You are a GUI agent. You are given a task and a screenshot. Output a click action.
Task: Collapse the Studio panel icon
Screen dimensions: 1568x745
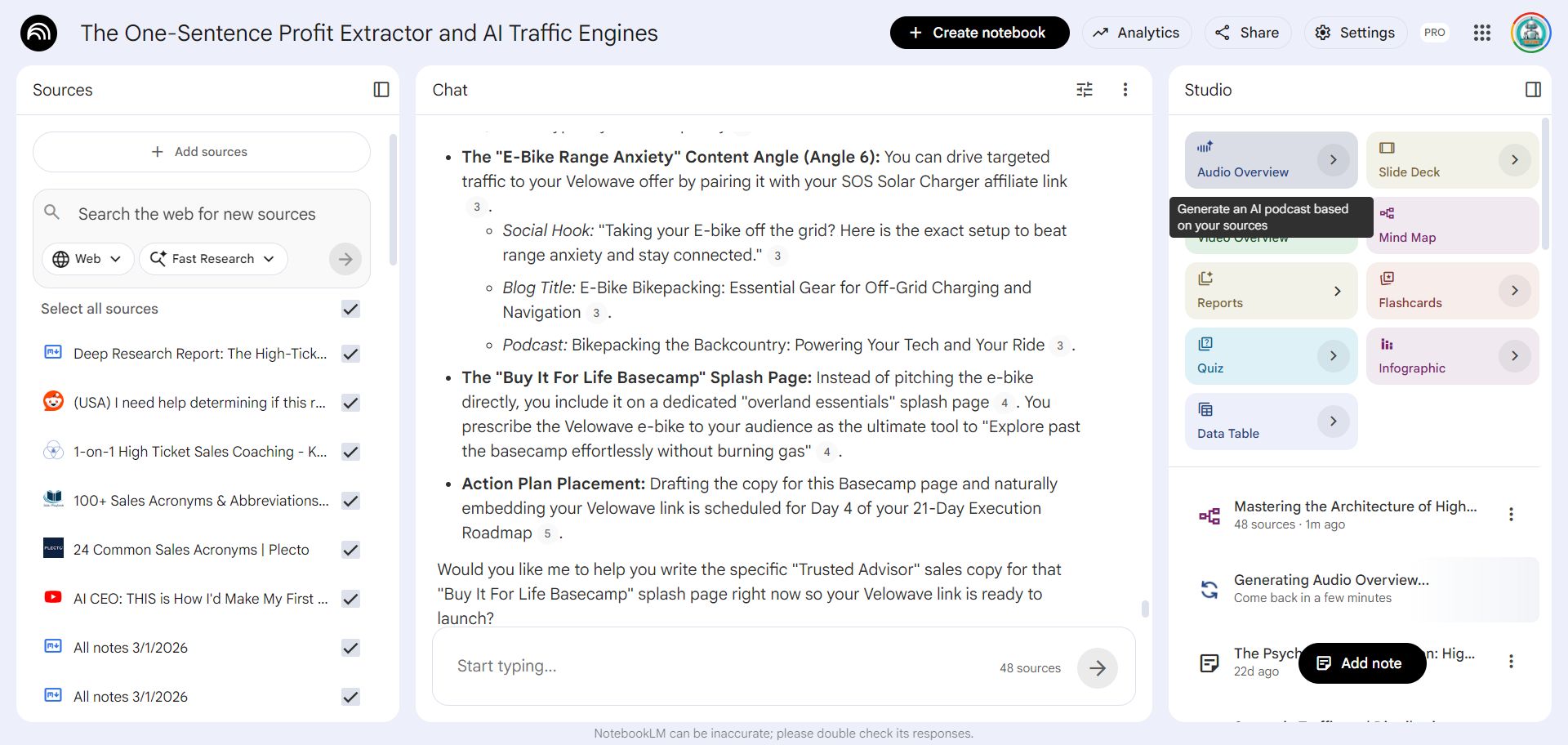click(x=1533, y=90)
